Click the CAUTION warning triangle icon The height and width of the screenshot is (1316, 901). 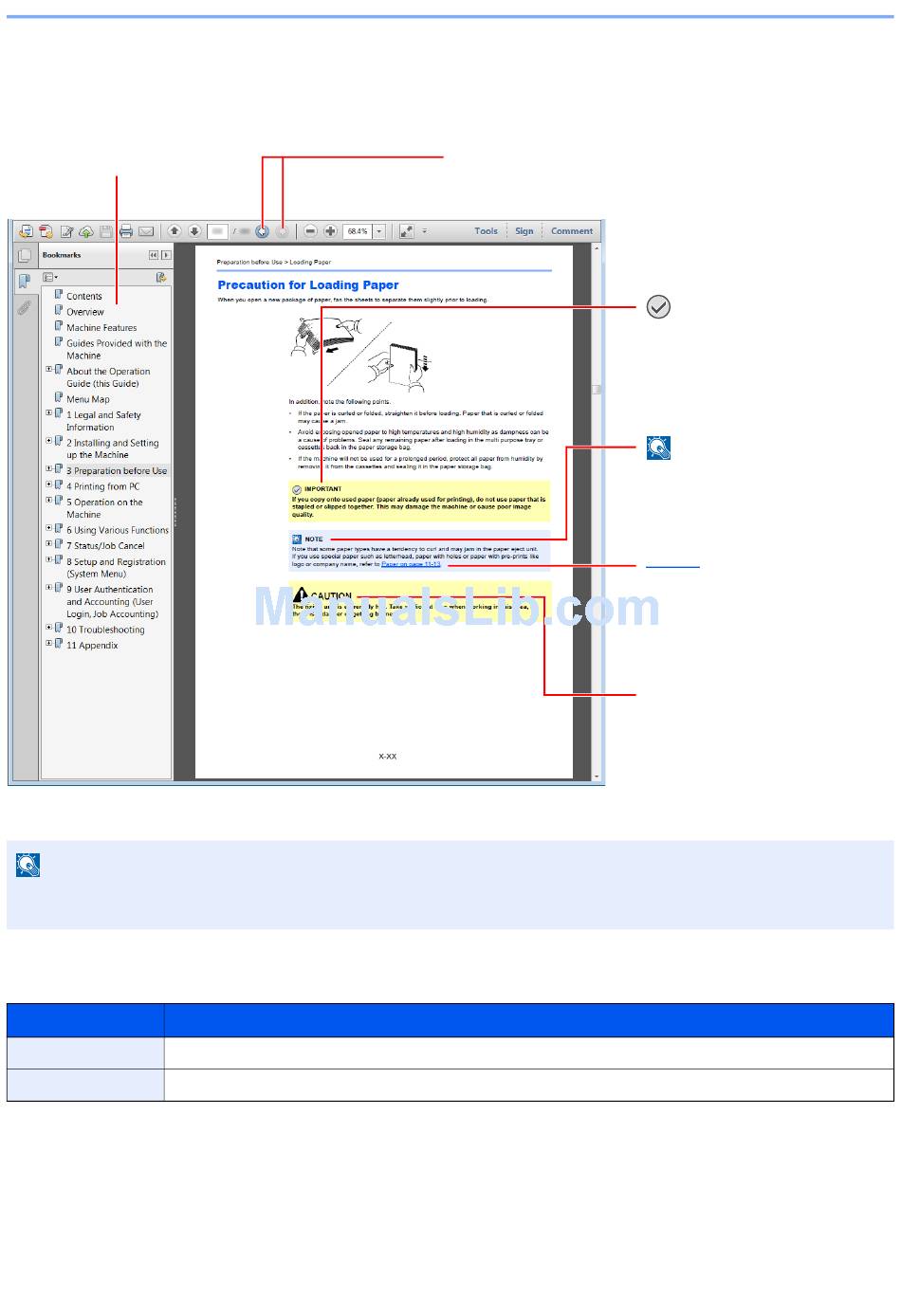click(x=301, y=594)
